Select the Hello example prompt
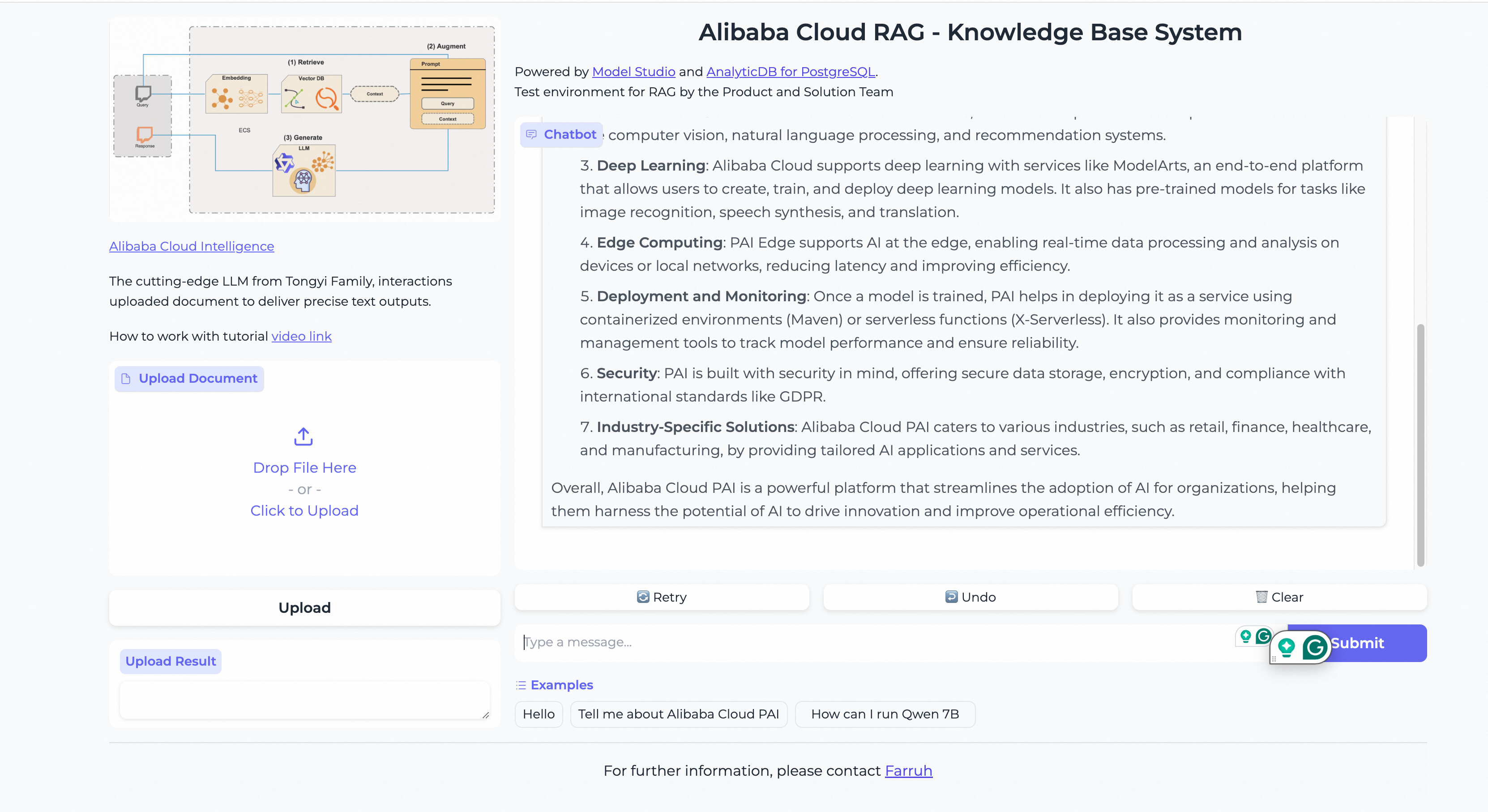Viewport: 1488px width, 812px height. point(539,714)
